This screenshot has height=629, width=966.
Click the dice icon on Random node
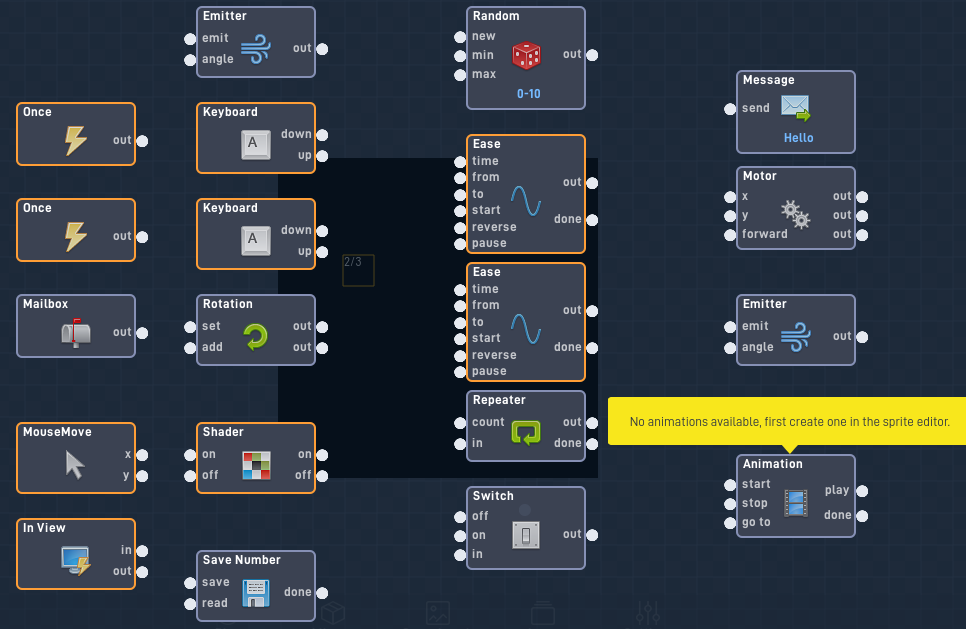tap(526, 56)
